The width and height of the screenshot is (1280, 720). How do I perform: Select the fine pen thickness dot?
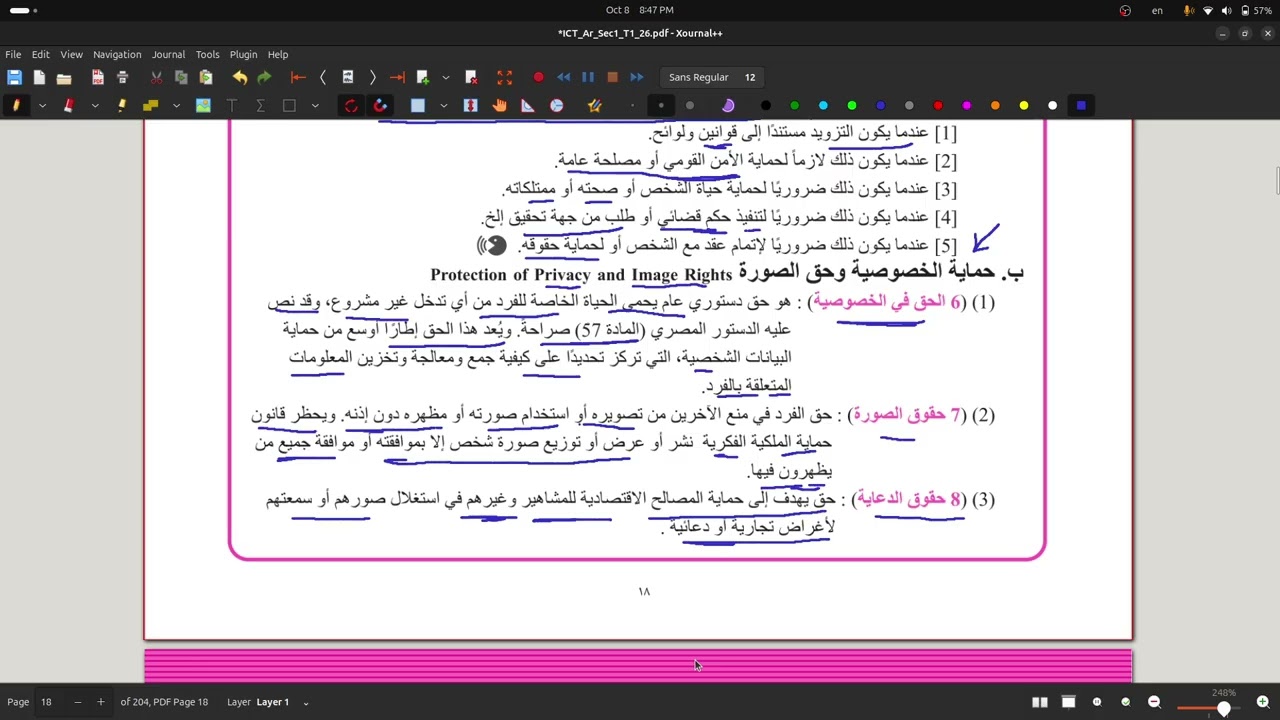pos(632,105)
